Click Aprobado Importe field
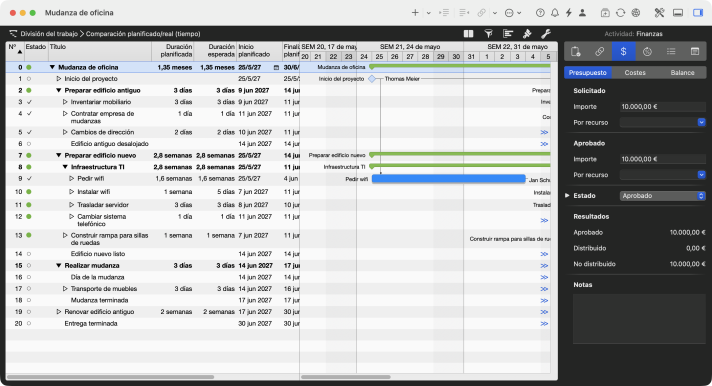This screenshot has width=712, height=386. tap(663, 159)
